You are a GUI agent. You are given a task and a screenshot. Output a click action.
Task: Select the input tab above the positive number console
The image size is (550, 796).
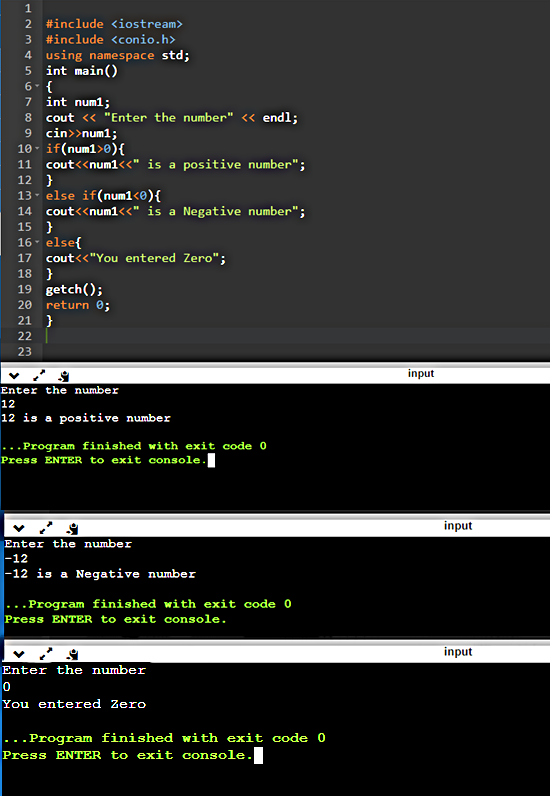421,374
